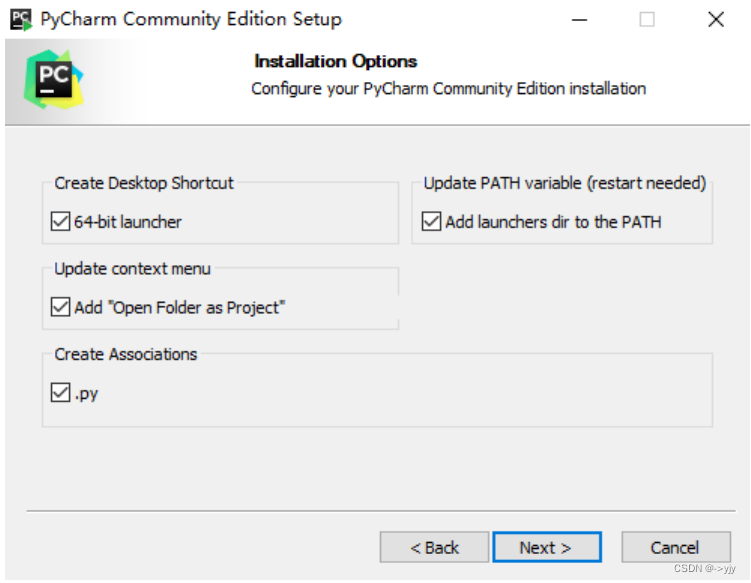This screenshot has width=751, height=583.
Task: Click the Installation Options heading
Action: (x=335, y=61)
